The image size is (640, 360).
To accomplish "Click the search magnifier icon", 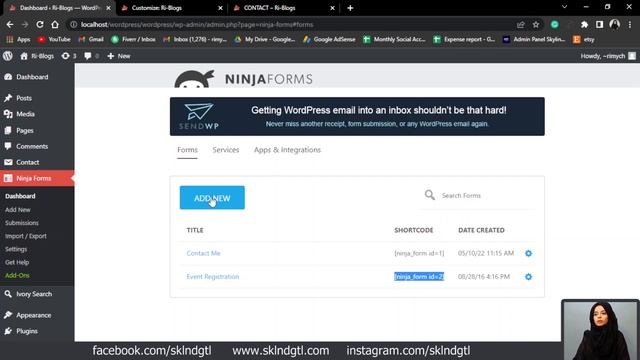I will coord(429,195).
